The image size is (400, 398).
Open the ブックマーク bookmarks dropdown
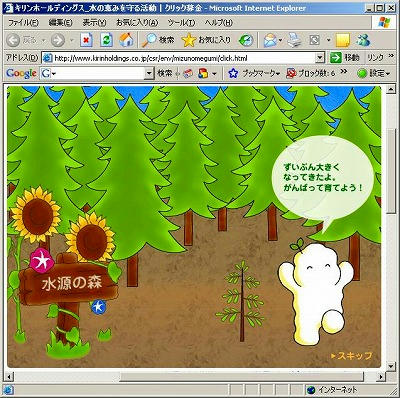[255, 73]
